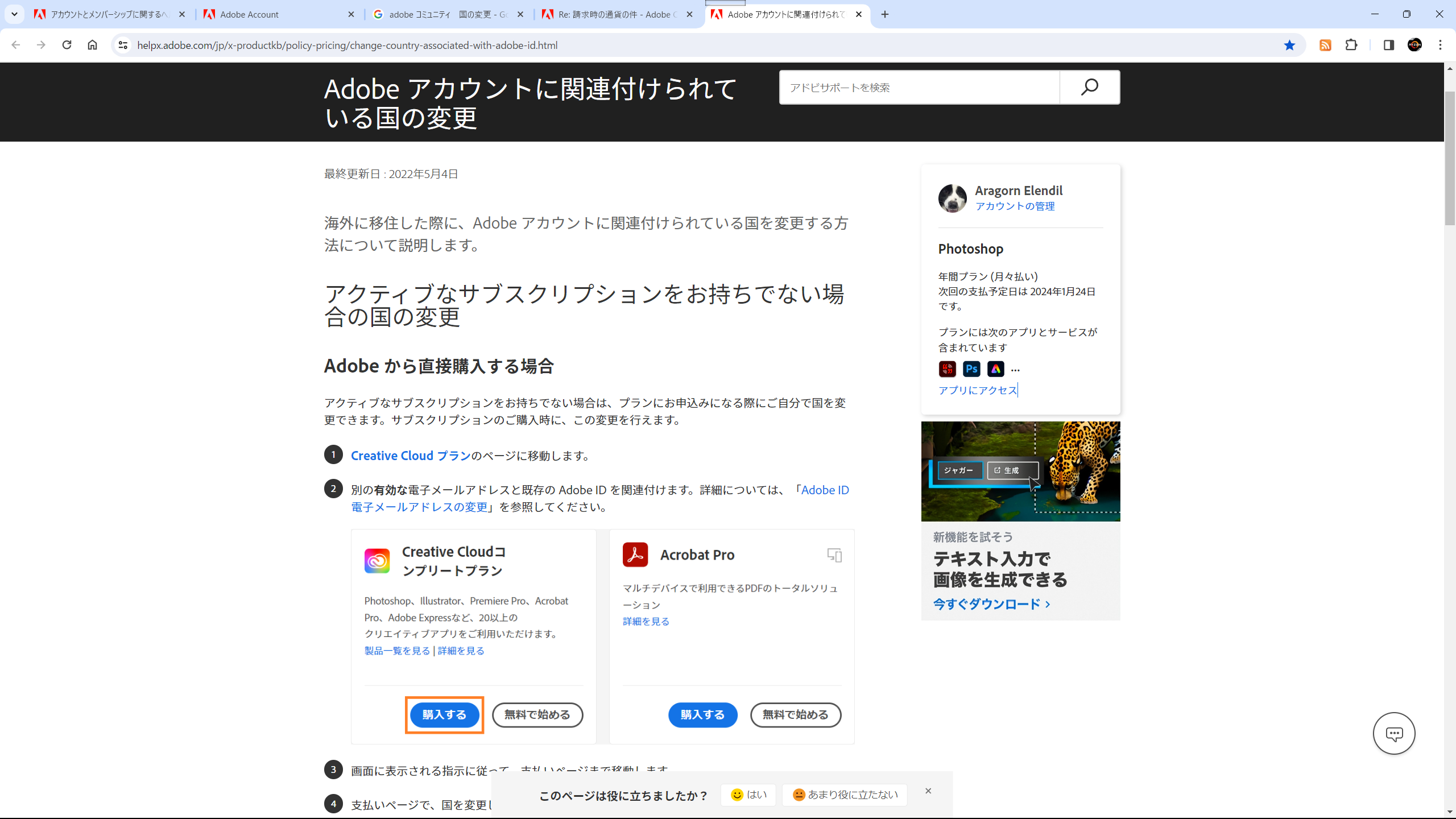Click 購入する for Creative Cloud plan

[444, 715]
